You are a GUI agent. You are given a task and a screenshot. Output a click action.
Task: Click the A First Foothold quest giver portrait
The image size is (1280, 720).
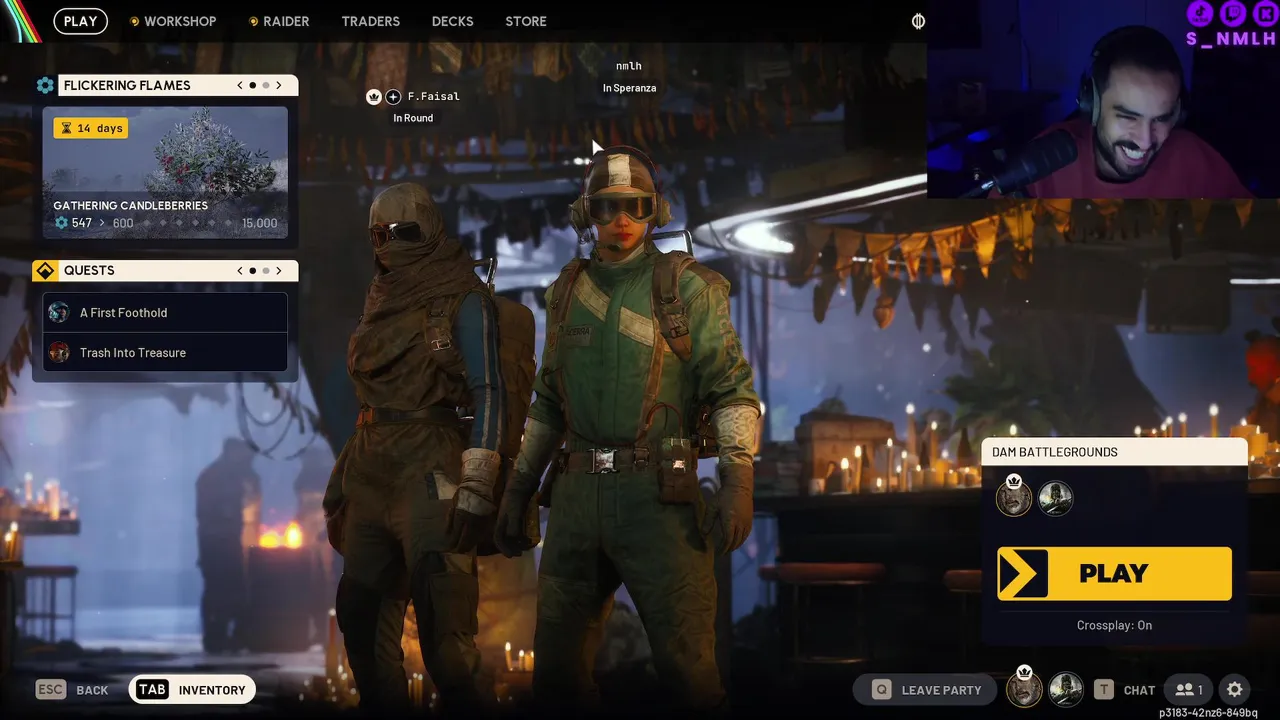[x=59, y=313]
